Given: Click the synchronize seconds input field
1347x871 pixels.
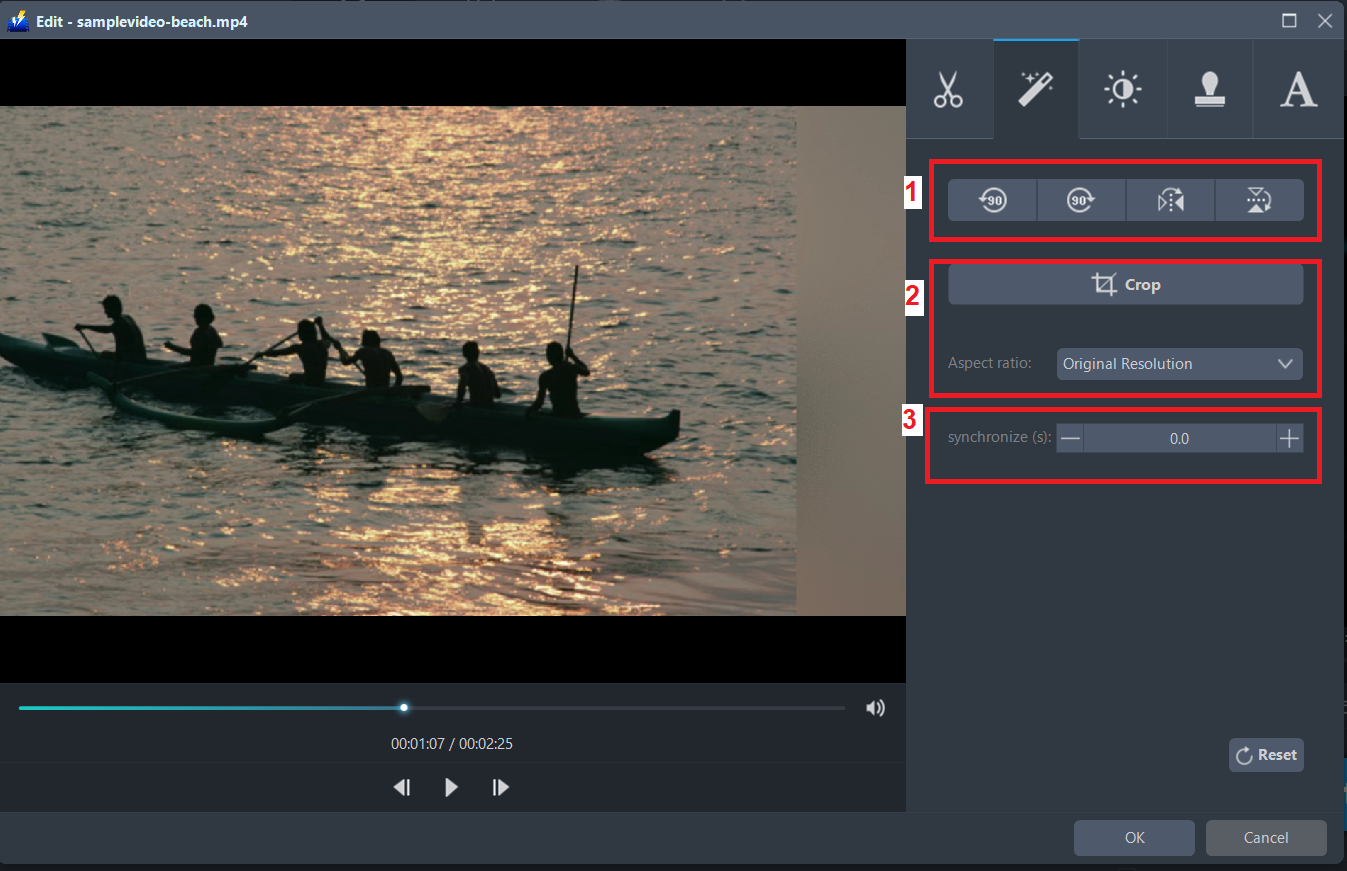Looking at the screenshot, I should (x=1180, y=437).
